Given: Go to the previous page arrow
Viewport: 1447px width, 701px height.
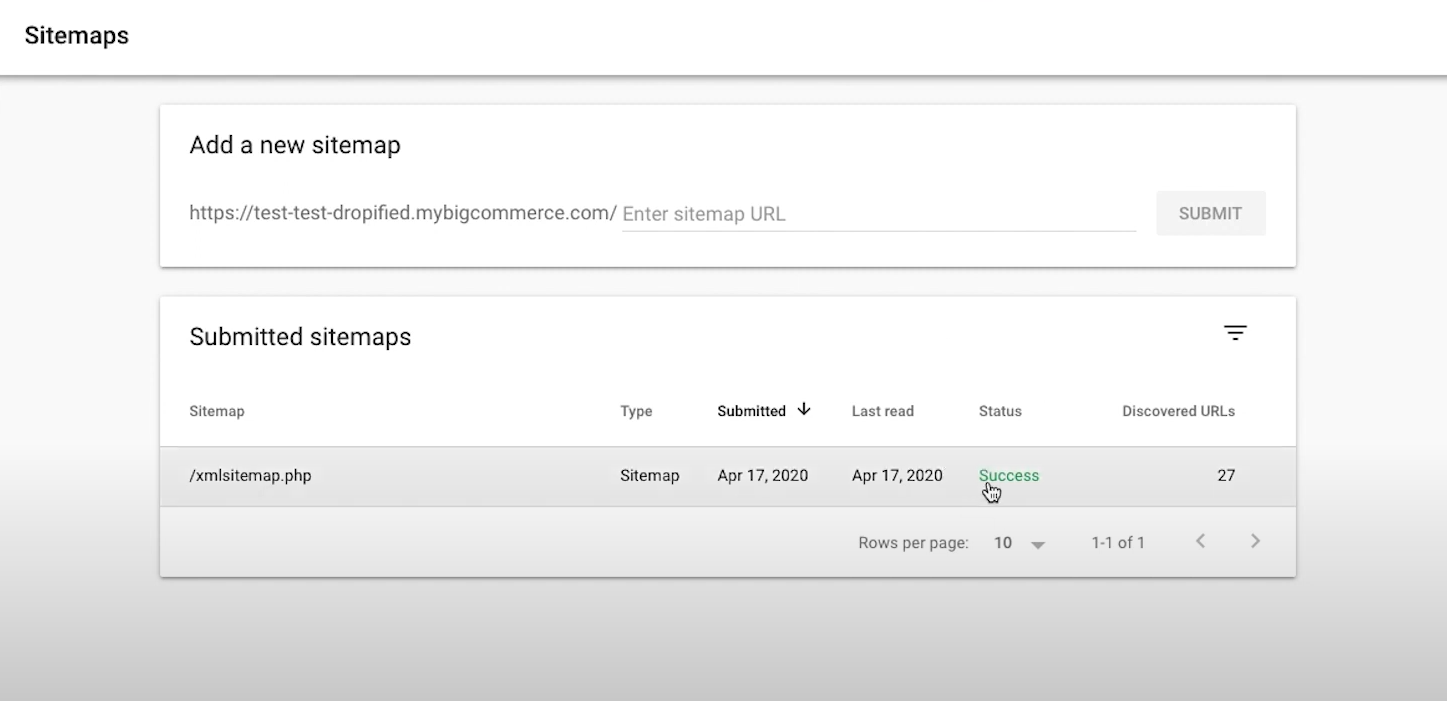Looking at the screenshot, I should (x=1201, y=541).
